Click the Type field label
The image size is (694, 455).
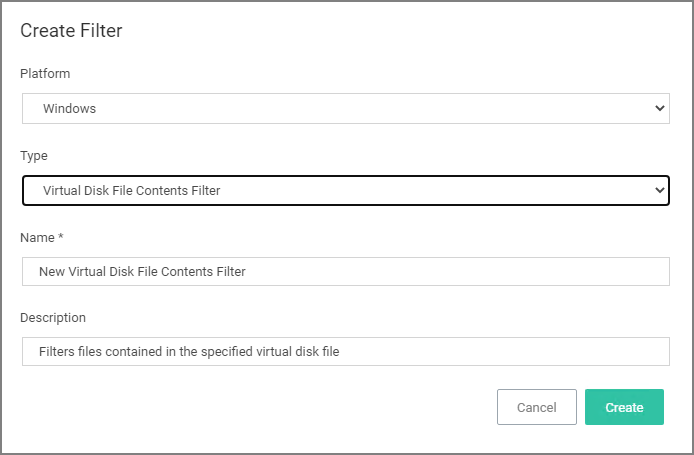pyautogui.click(x=34, y=156)
